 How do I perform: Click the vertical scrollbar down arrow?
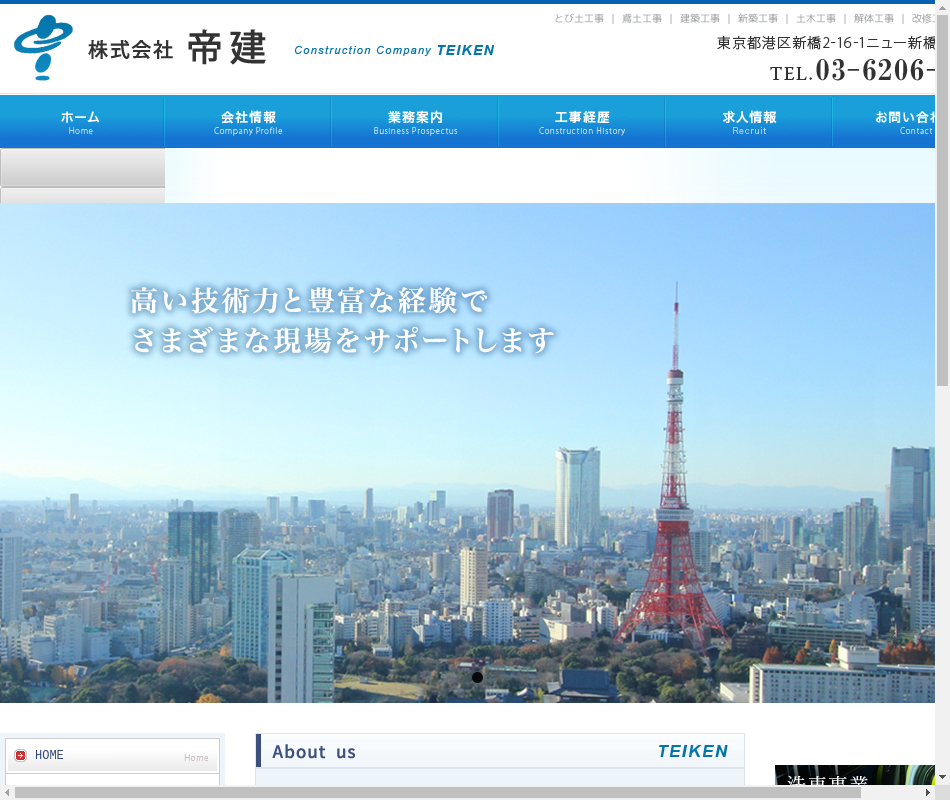pos(942,778)
